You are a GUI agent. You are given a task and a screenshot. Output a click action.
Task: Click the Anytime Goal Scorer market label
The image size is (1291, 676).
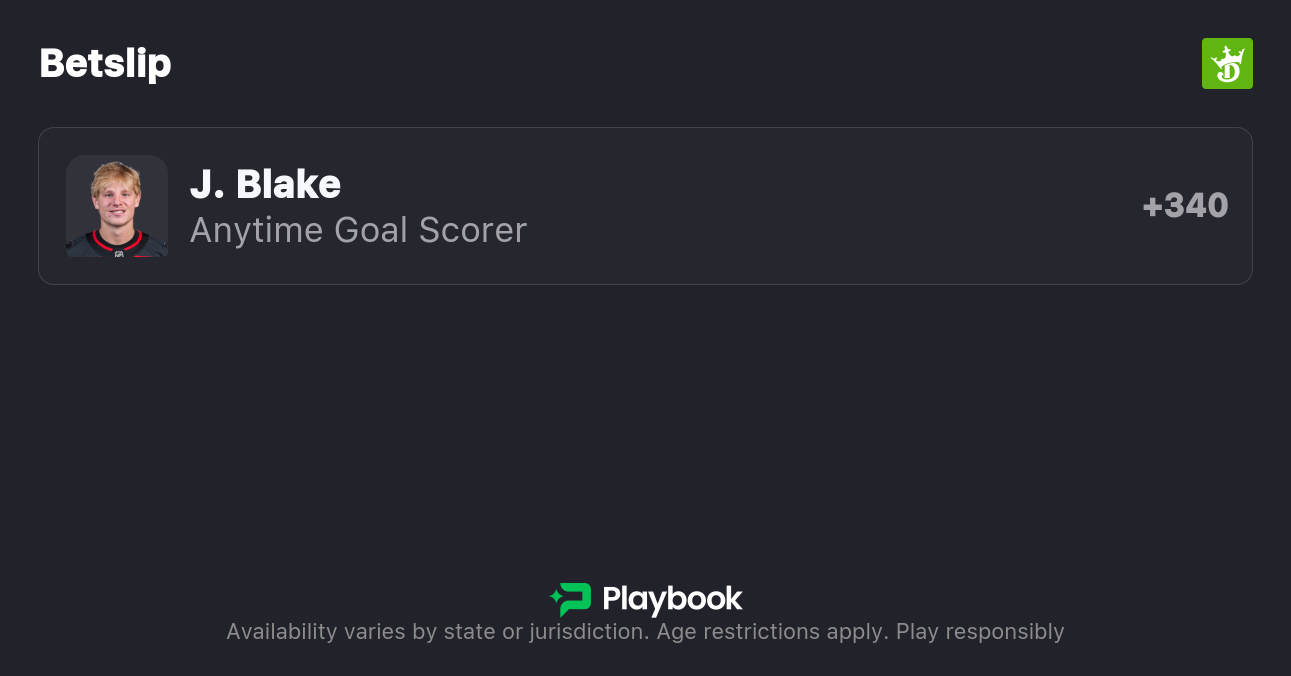click(358, 230)
